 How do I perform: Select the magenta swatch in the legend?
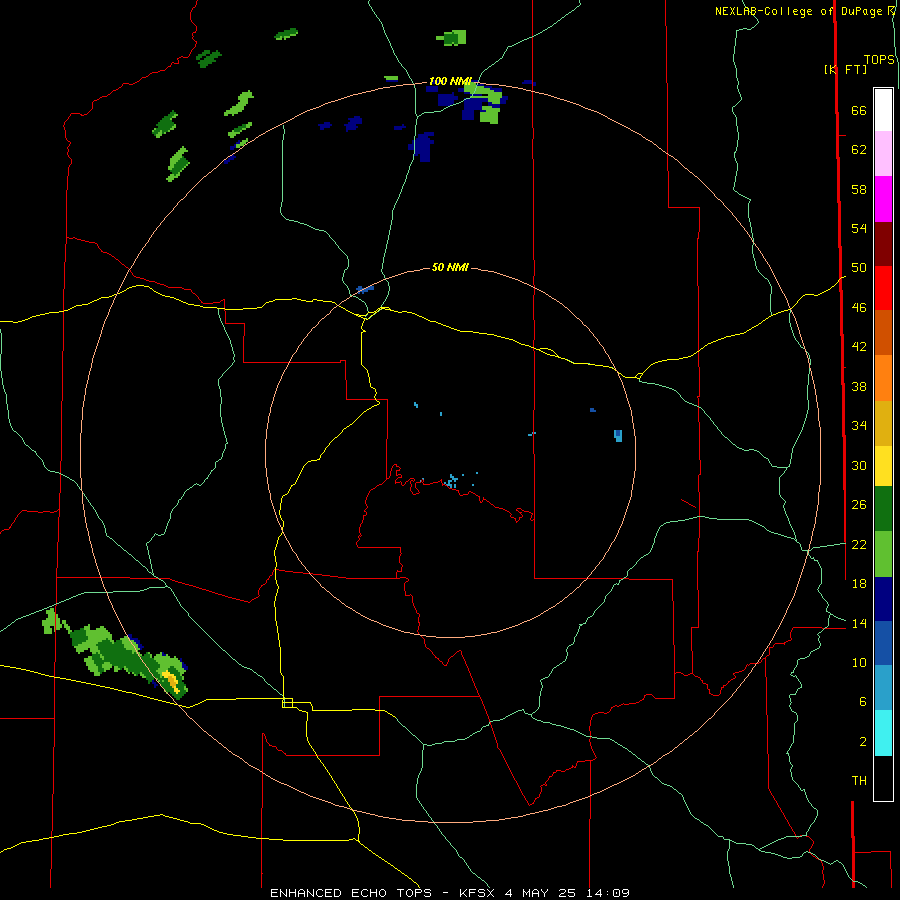pos(883,199)
